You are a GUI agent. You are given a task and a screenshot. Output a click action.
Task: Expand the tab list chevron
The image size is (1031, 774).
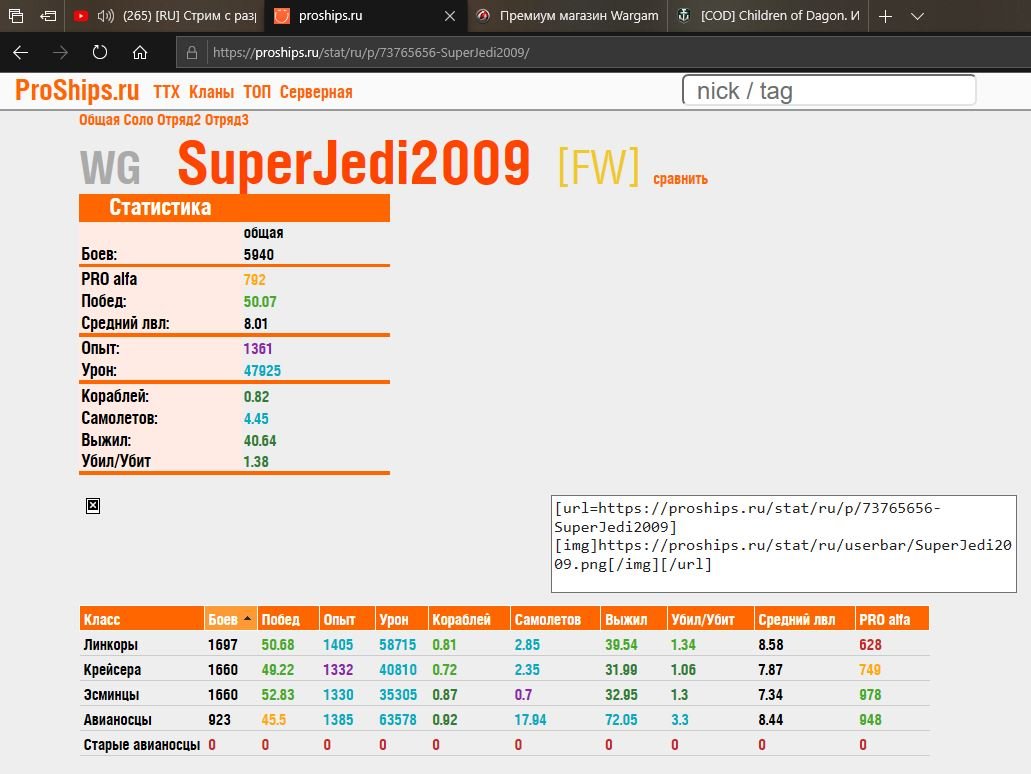point(917,16)
